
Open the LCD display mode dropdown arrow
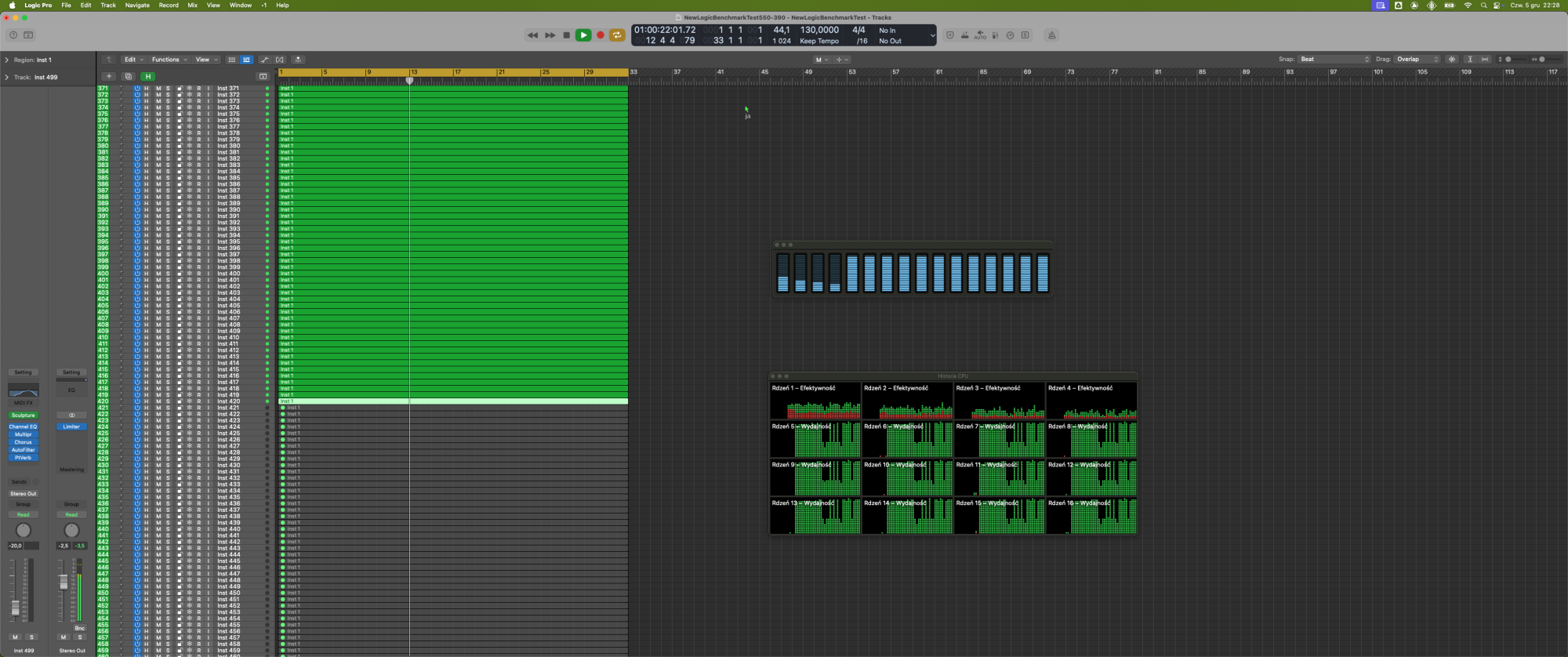coord(931,35)
